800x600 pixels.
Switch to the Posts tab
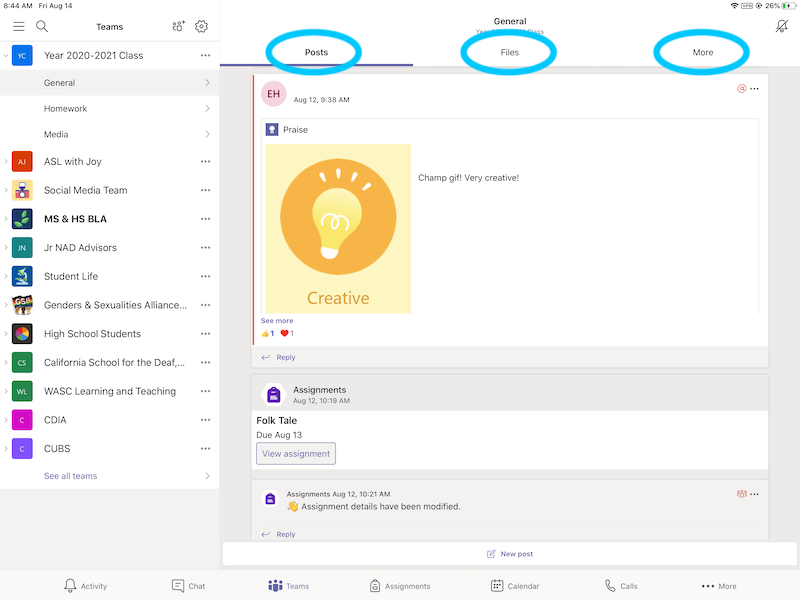click(x=316, y=52)
